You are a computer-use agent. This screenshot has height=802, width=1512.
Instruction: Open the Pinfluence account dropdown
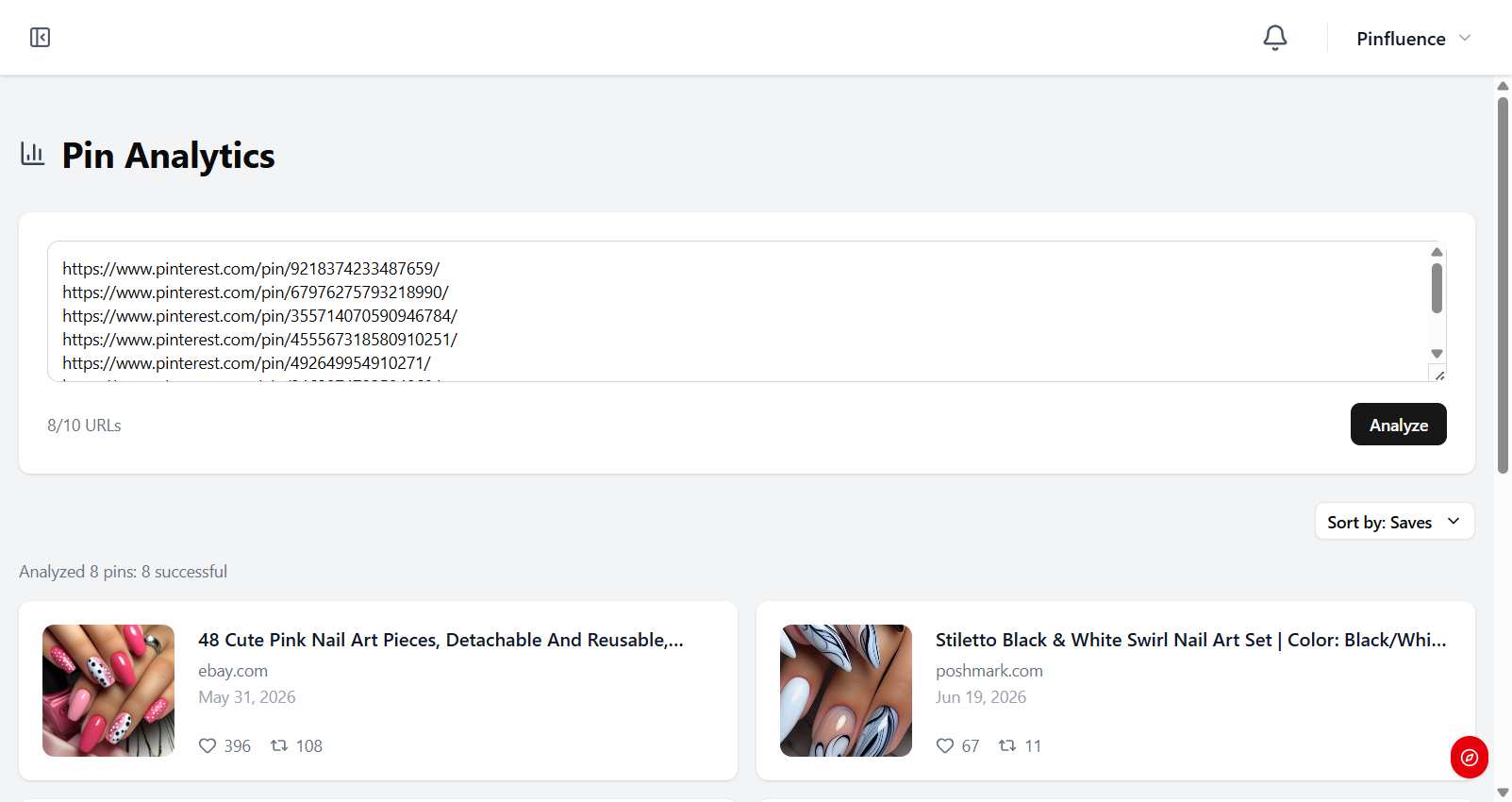(1413, 39)
